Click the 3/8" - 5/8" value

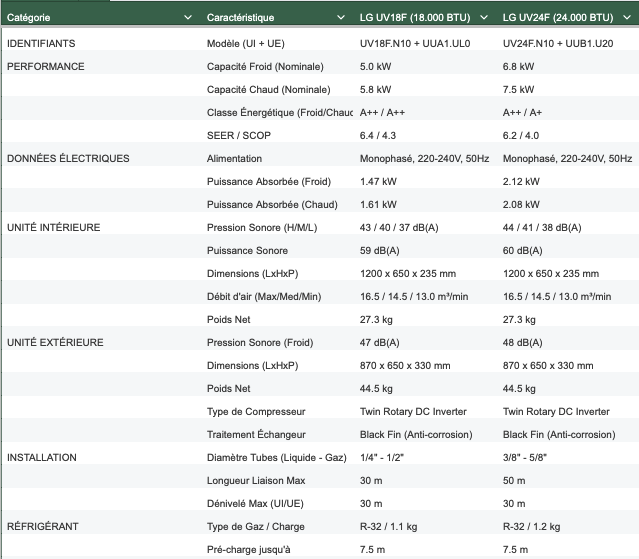click(x=524, y=458)
